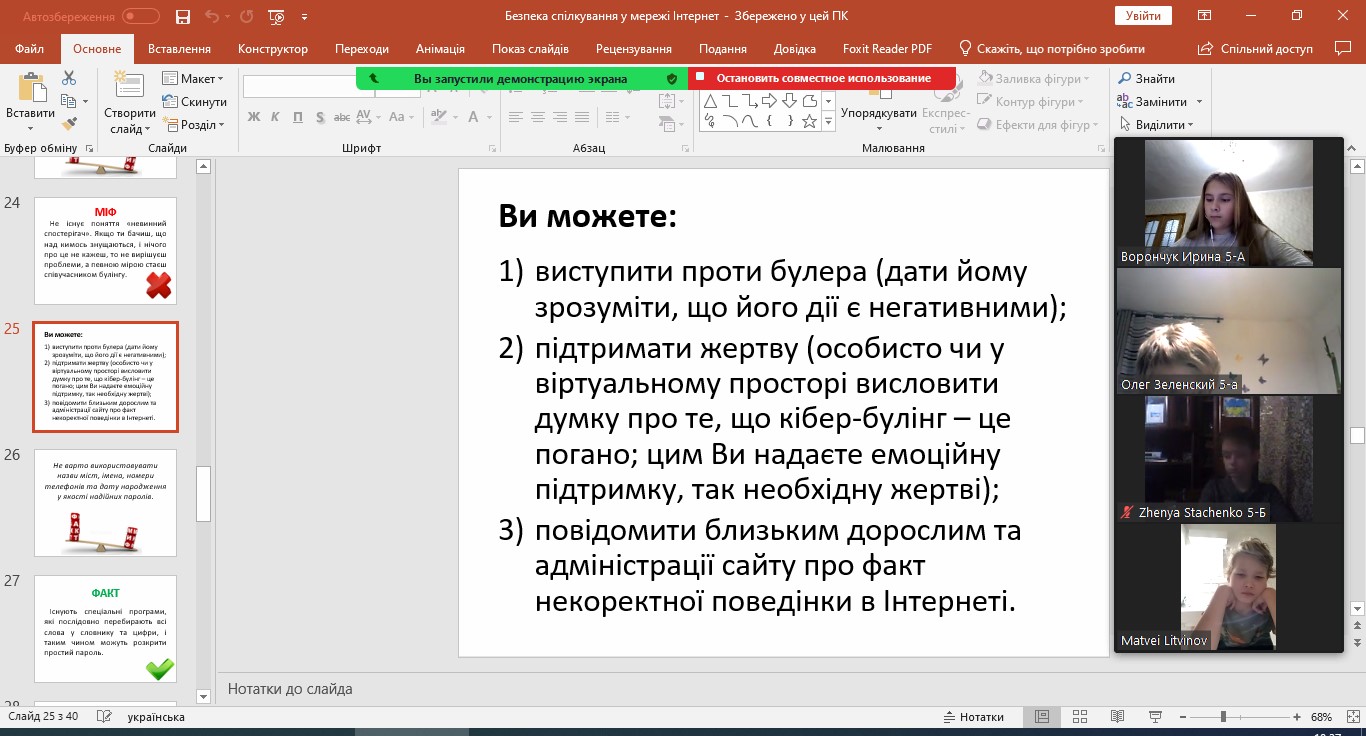
Task: Start slideshow from the Quick Access toolbar
Action: (277, 17)
